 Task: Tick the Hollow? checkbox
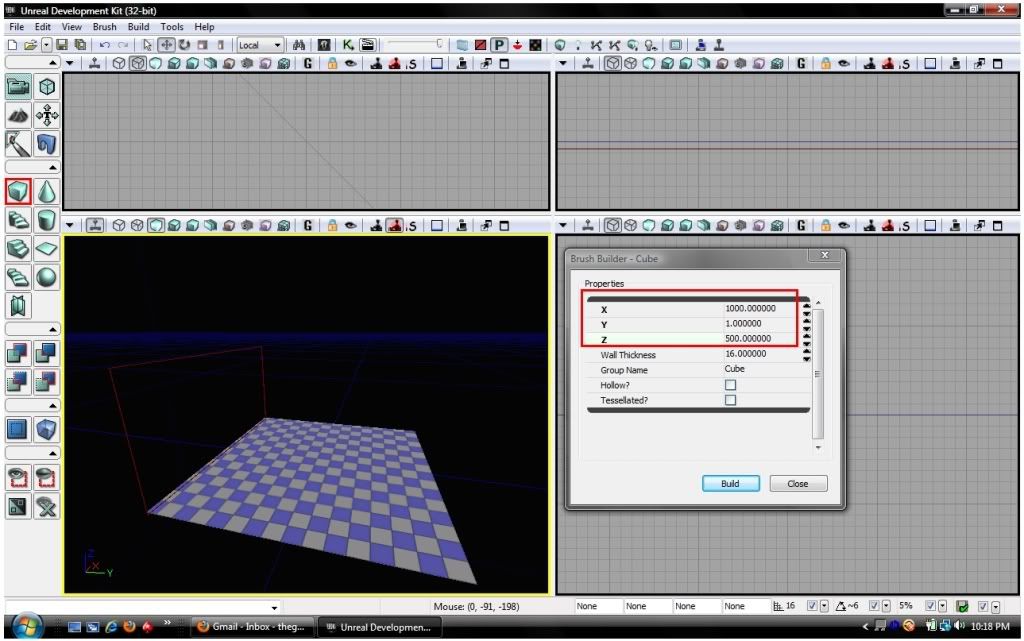coord(730,385)
